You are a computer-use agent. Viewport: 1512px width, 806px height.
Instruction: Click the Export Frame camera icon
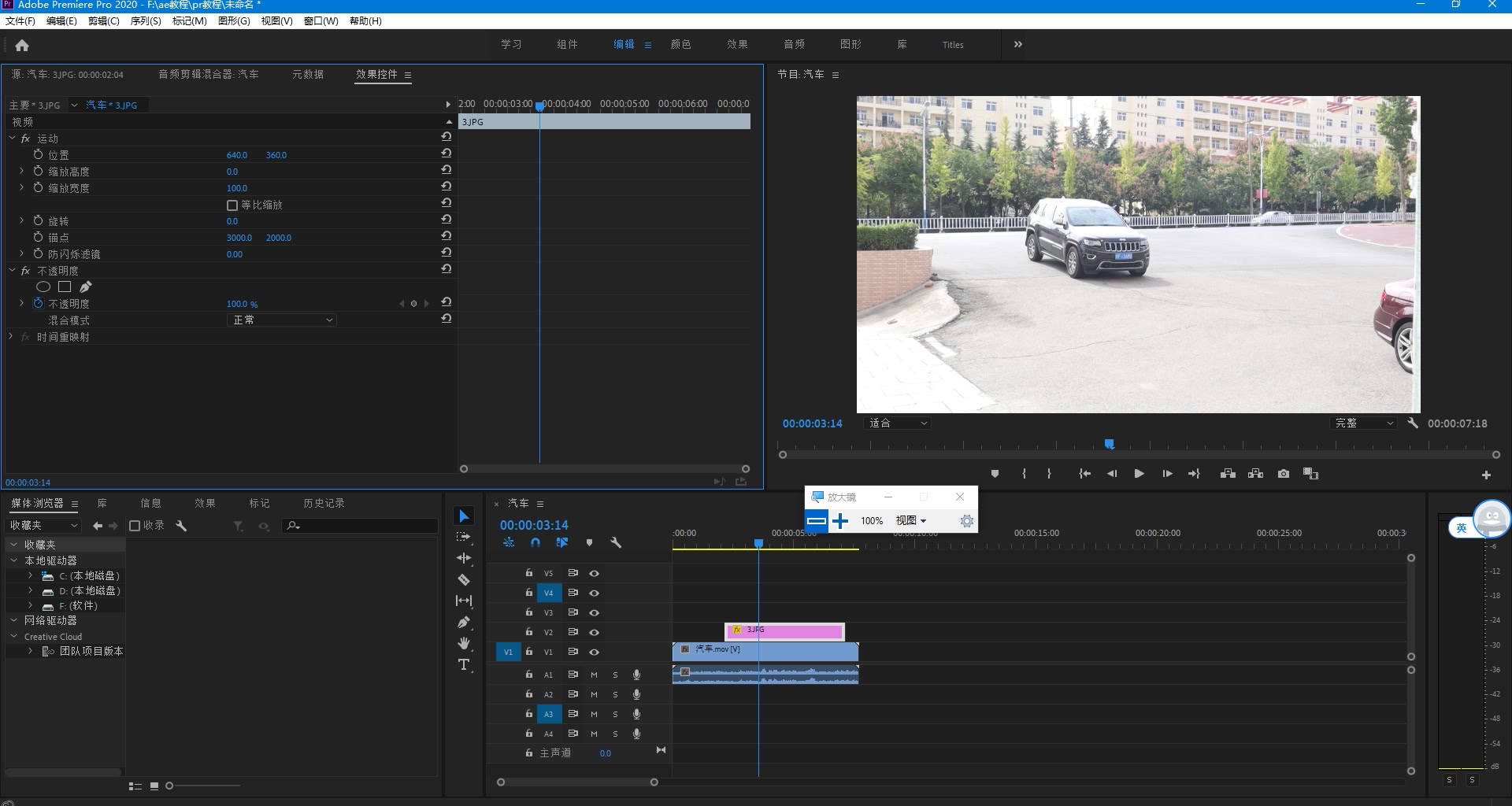(x=1284, y=474)
